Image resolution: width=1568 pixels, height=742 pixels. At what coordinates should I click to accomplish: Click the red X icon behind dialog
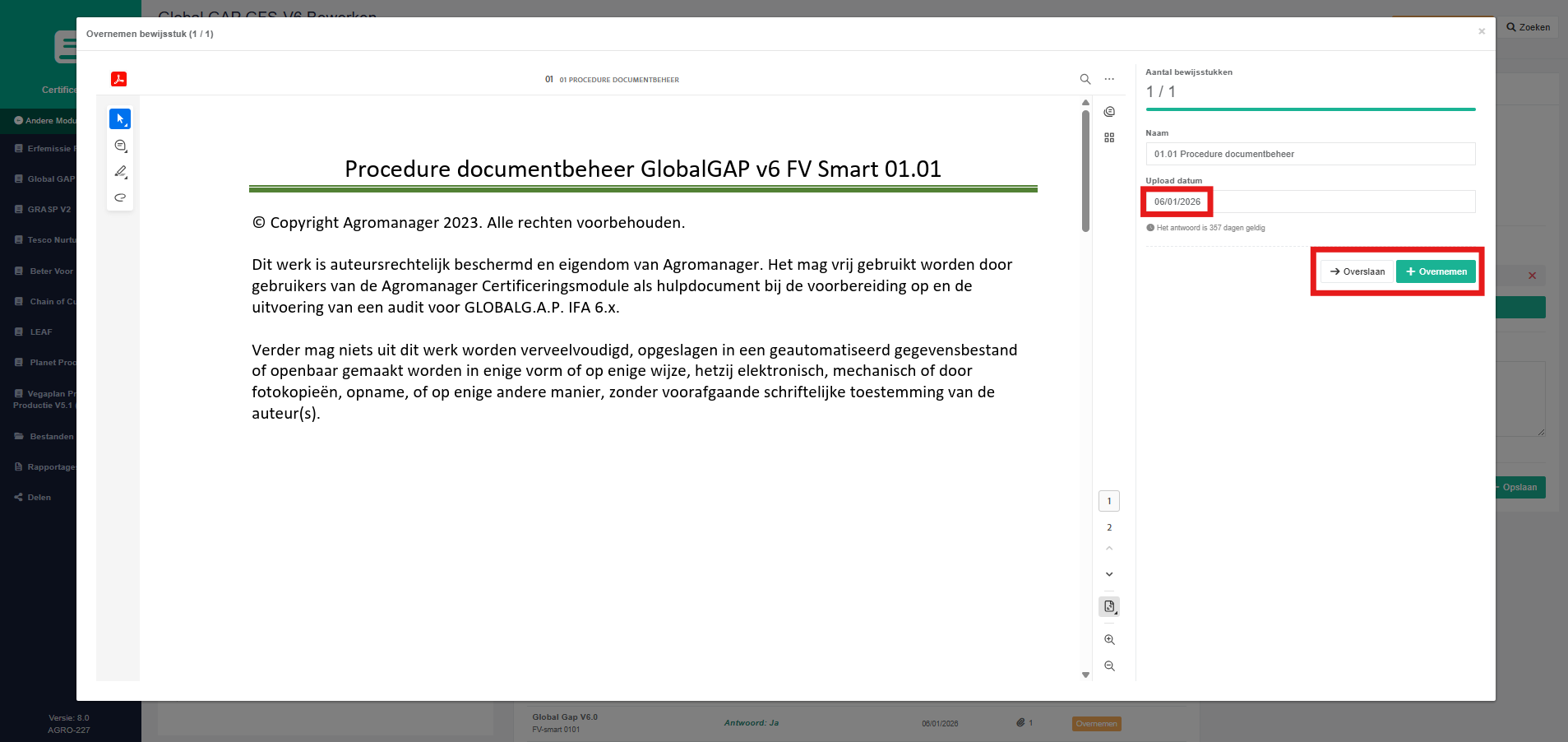pyautogui.click(x=1532, y=276)
